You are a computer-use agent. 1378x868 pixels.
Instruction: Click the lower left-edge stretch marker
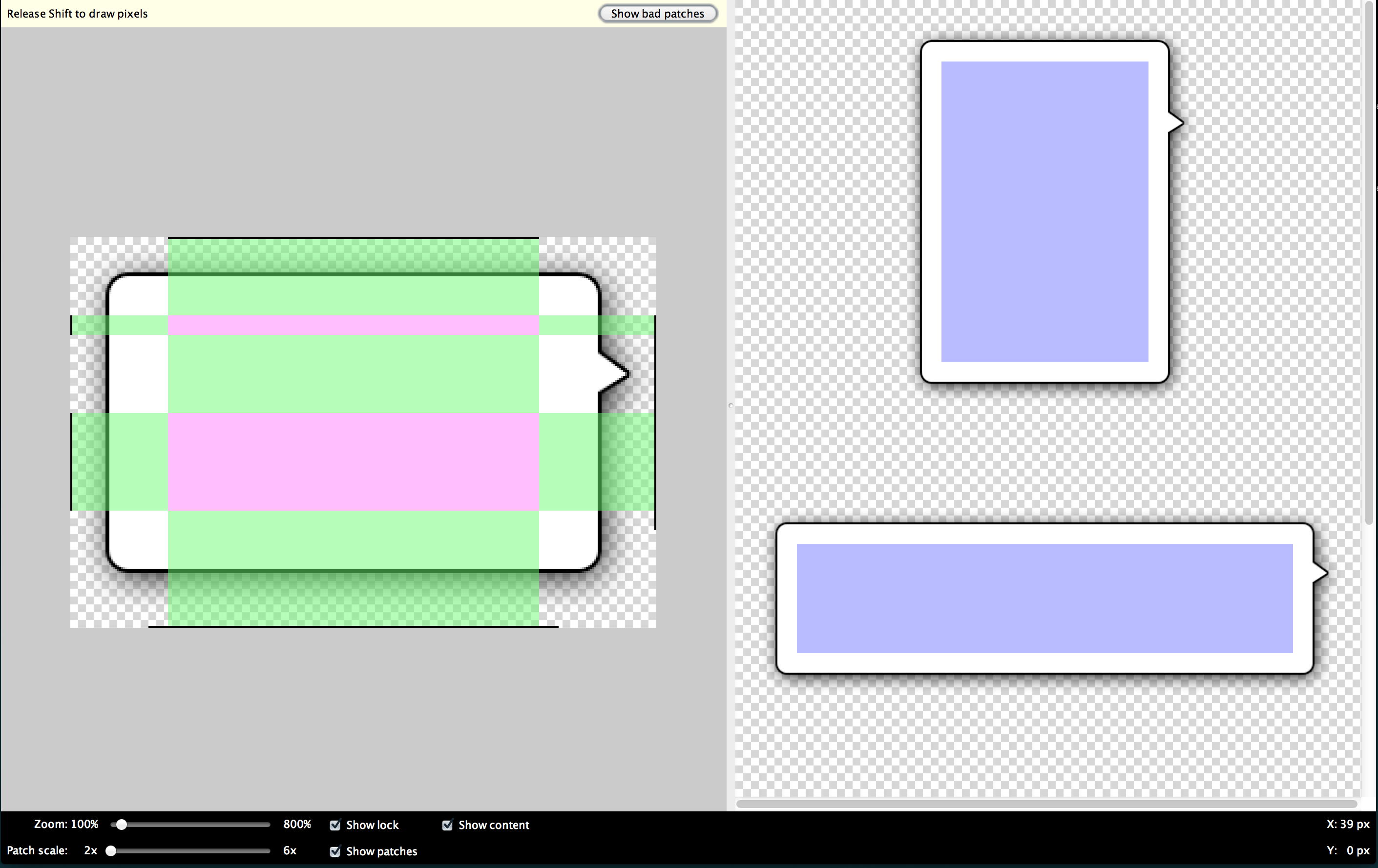coord(71,461)
